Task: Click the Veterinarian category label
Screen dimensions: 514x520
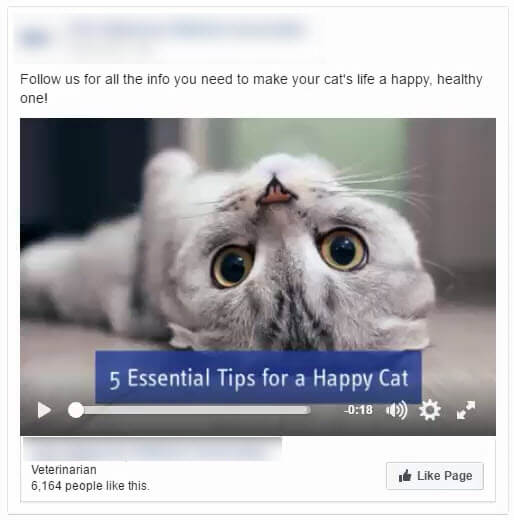Action: 64,470
